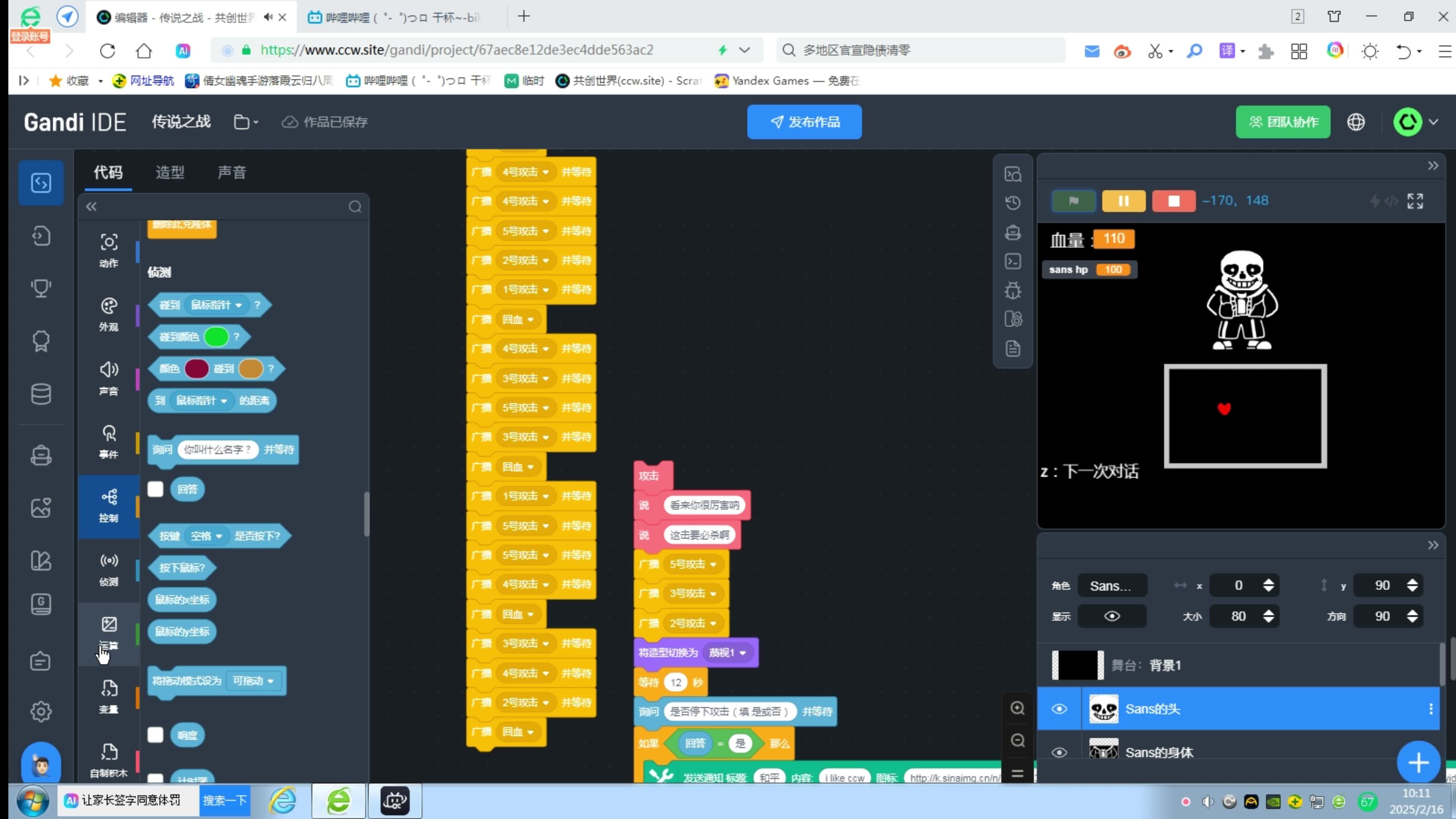The width and height of the screenshot is (1456, 819).
Task: Adjust the x coordinate stepper arrows
Action: tap(1268, 585)
